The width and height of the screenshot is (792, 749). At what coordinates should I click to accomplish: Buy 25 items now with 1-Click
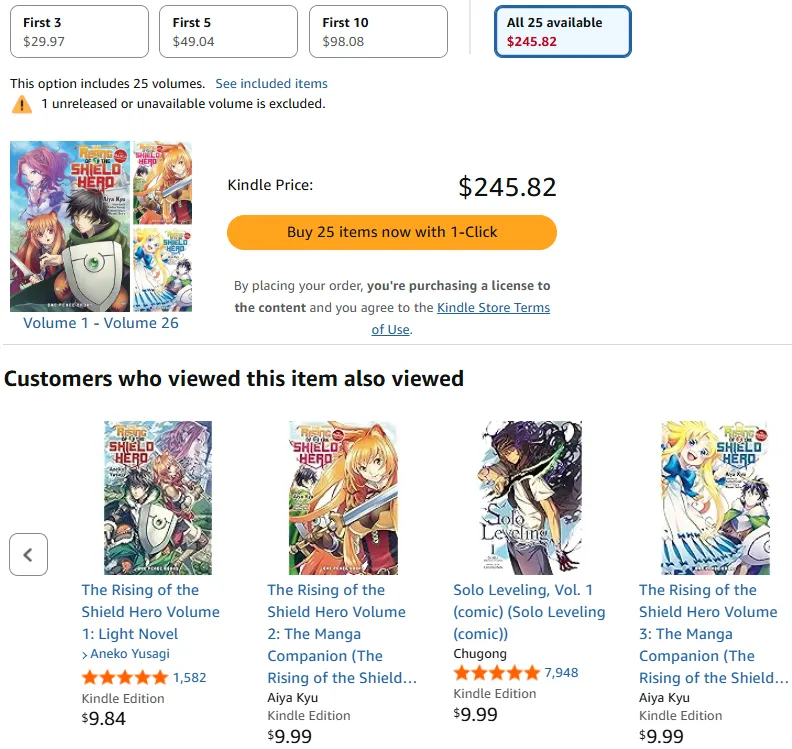coord(392,232)
